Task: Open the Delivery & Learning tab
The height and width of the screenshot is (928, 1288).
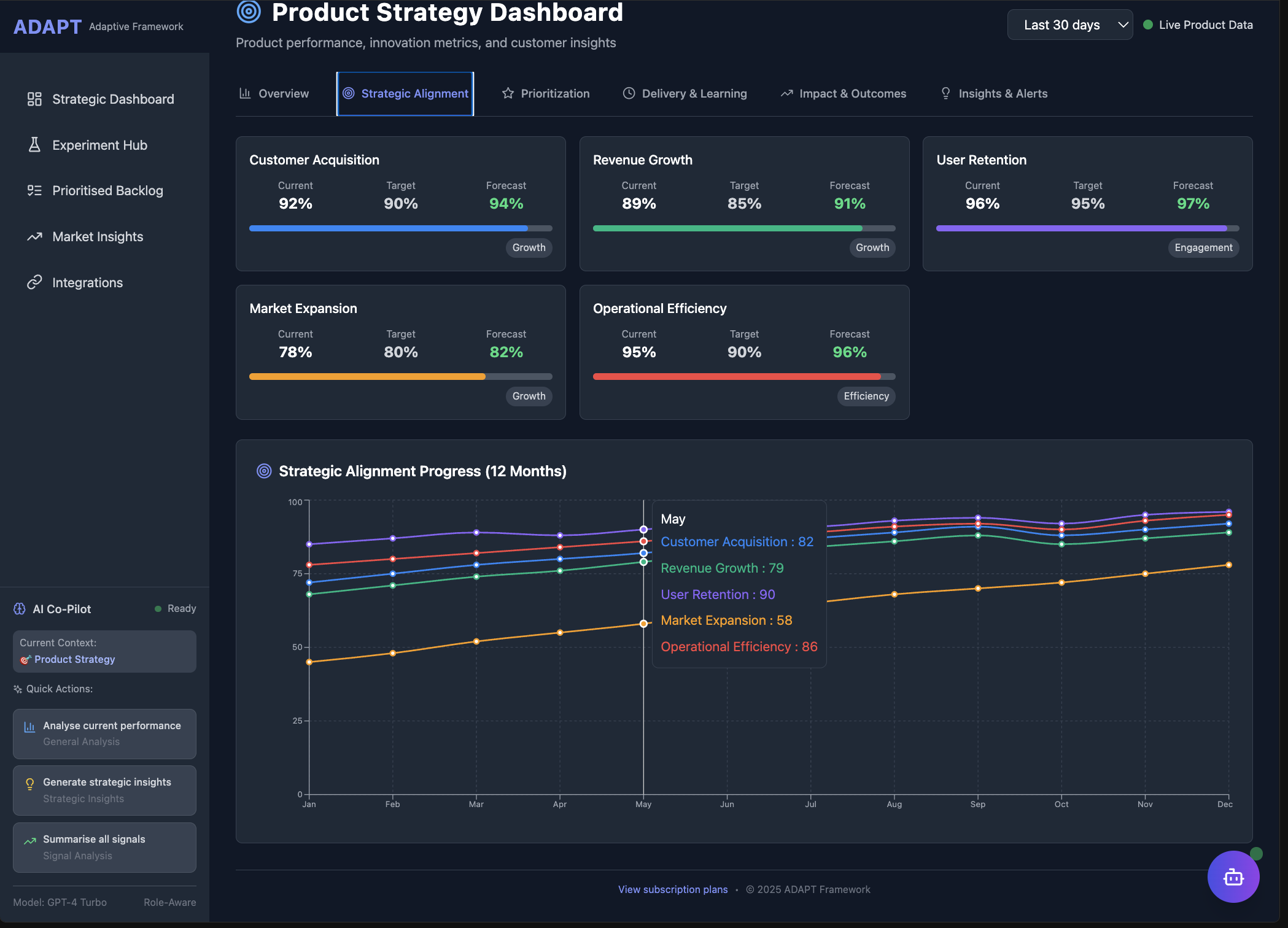Action: coord(685,93)
